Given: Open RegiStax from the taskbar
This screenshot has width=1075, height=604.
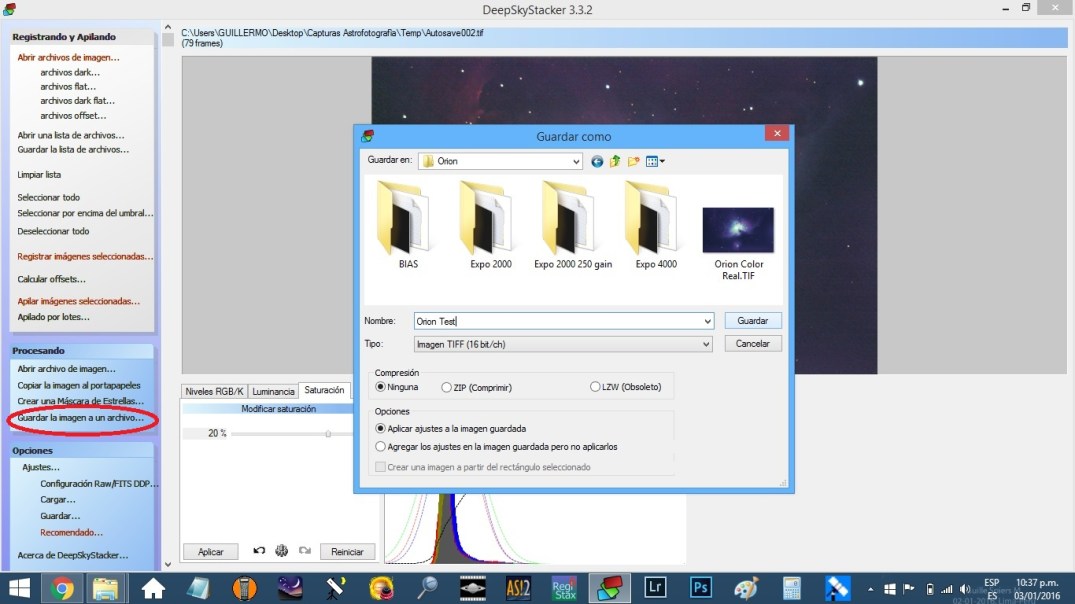Looking at the screenshot, I should coord(563,587).
